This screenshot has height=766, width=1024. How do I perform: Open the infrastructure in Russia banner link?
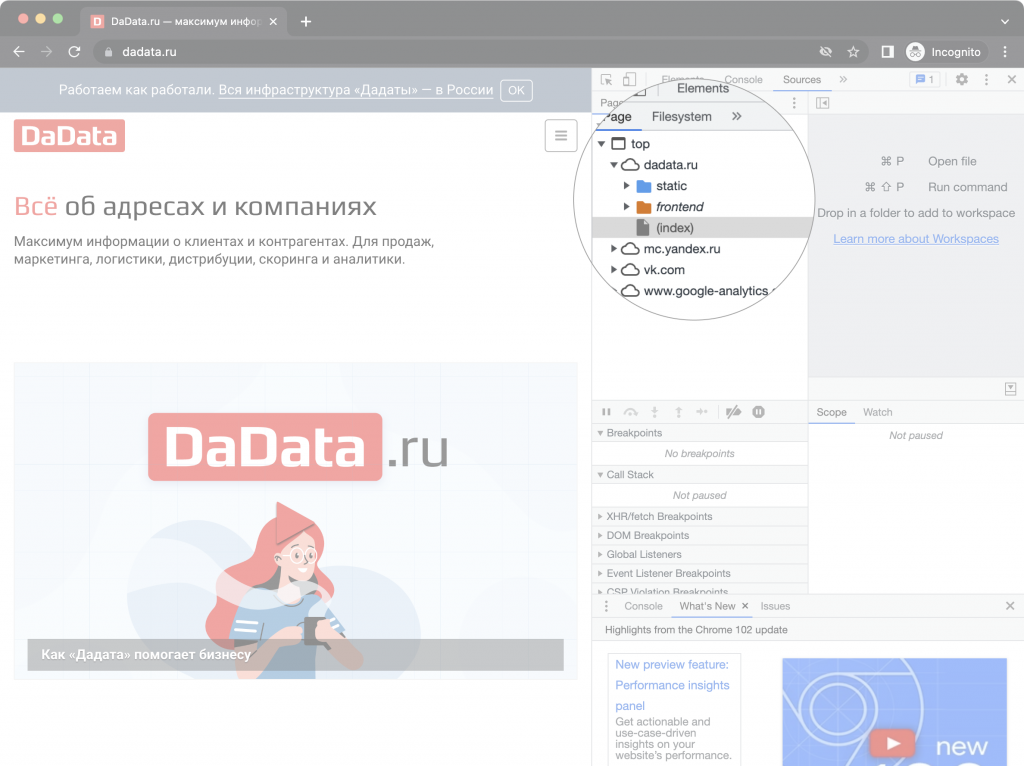[x=356, y=90]
